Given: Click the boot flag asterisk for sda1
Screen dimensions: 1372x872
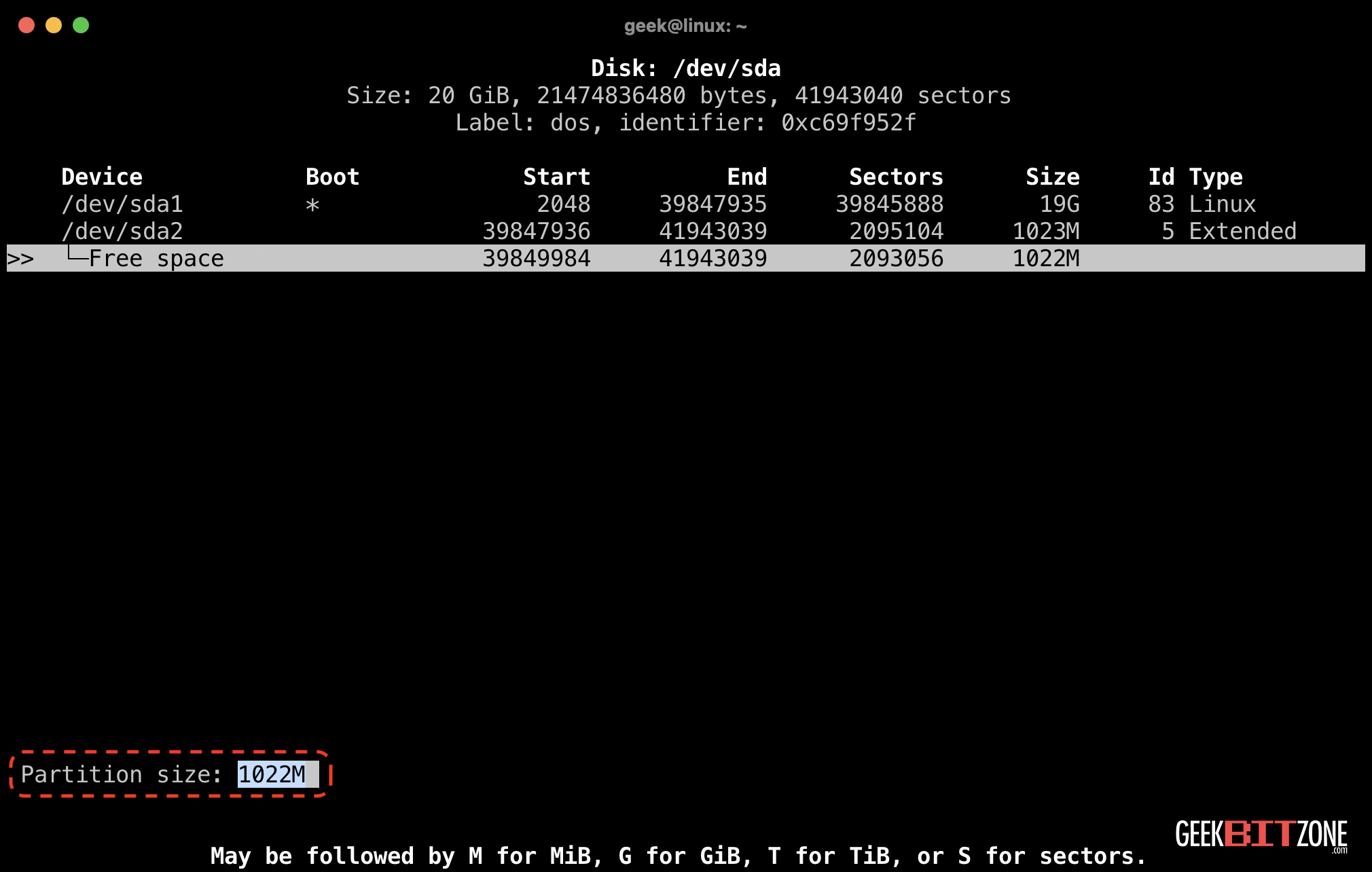Looking at the screenshot, I should click(312, 205).
